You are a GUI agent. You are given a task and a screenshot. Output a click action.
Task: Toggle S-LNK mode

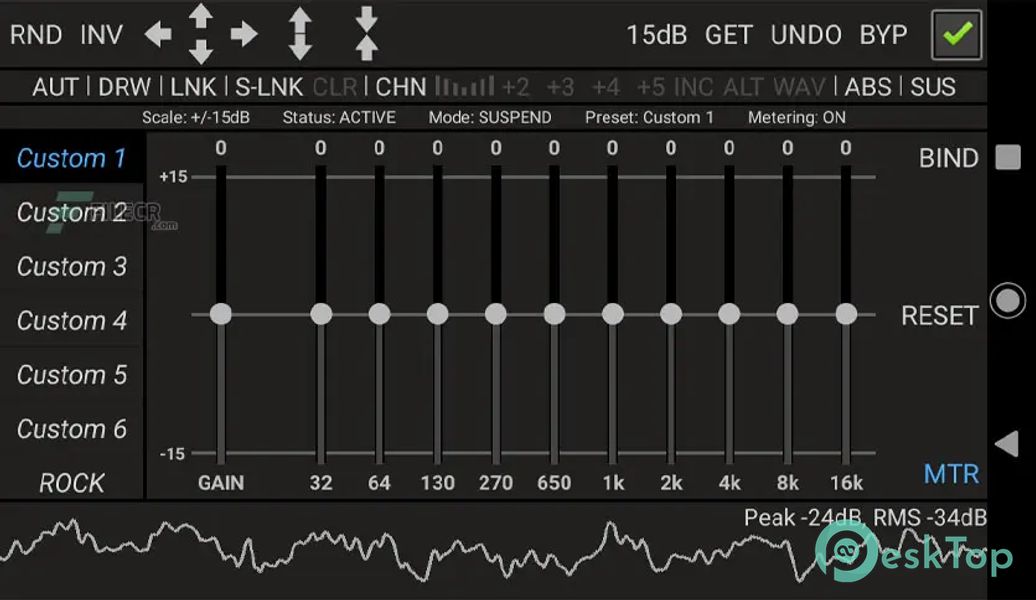pyautogui.click(x=269, y=87)
